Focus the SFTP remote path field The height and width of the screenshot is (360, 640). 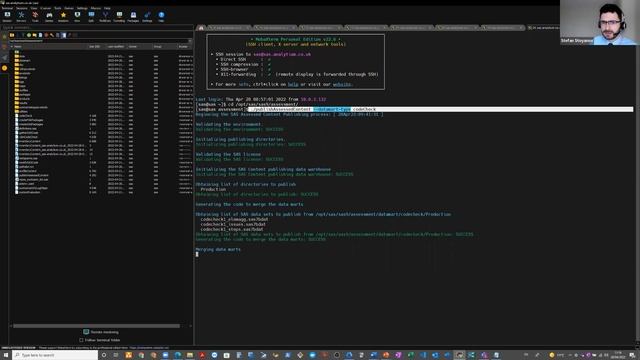[98, 41]
